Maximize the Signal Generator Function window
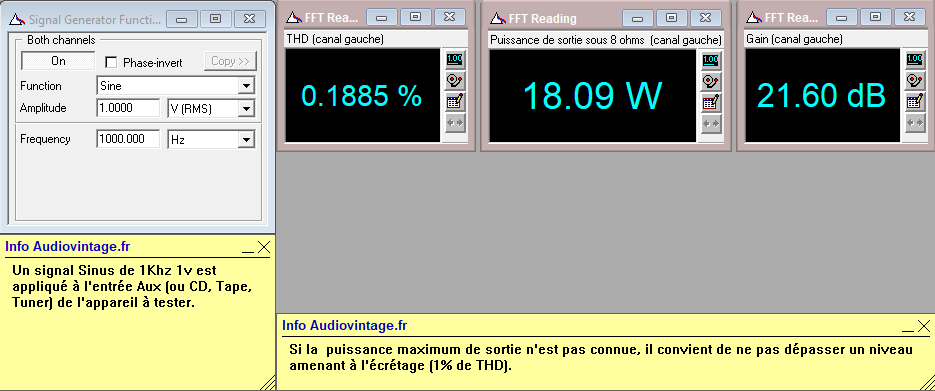 [x=216, y=19]
